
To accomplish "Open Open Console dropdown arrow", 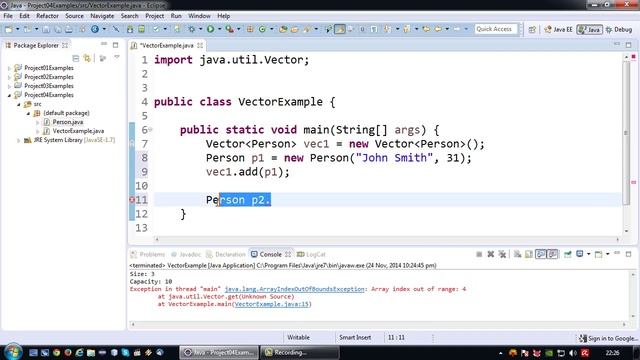I will (607, 254).
